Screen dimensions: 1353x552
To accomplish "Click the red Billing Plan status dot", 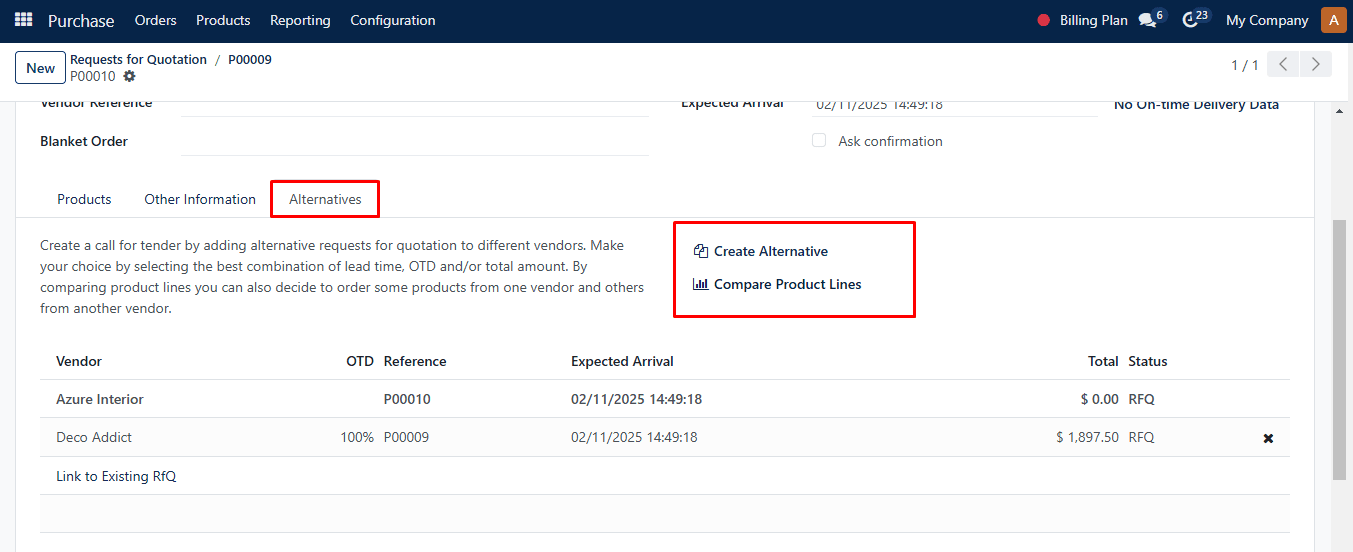I will click(x=1044, y=20).
